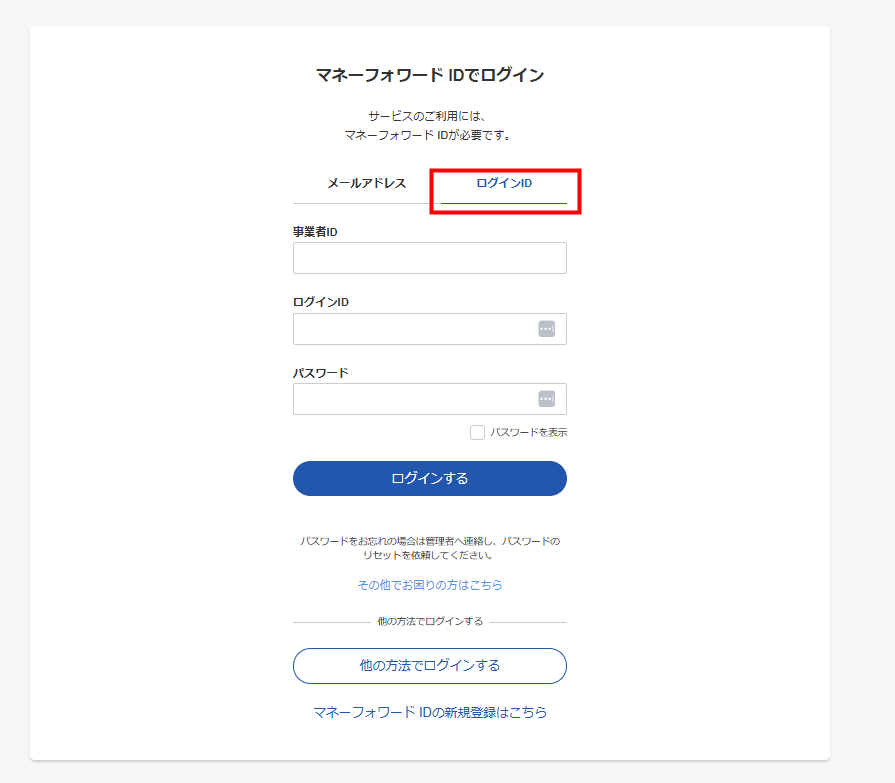895x783 pixels.
Task: Click the 事業者ID text input box
Action: 429,258
